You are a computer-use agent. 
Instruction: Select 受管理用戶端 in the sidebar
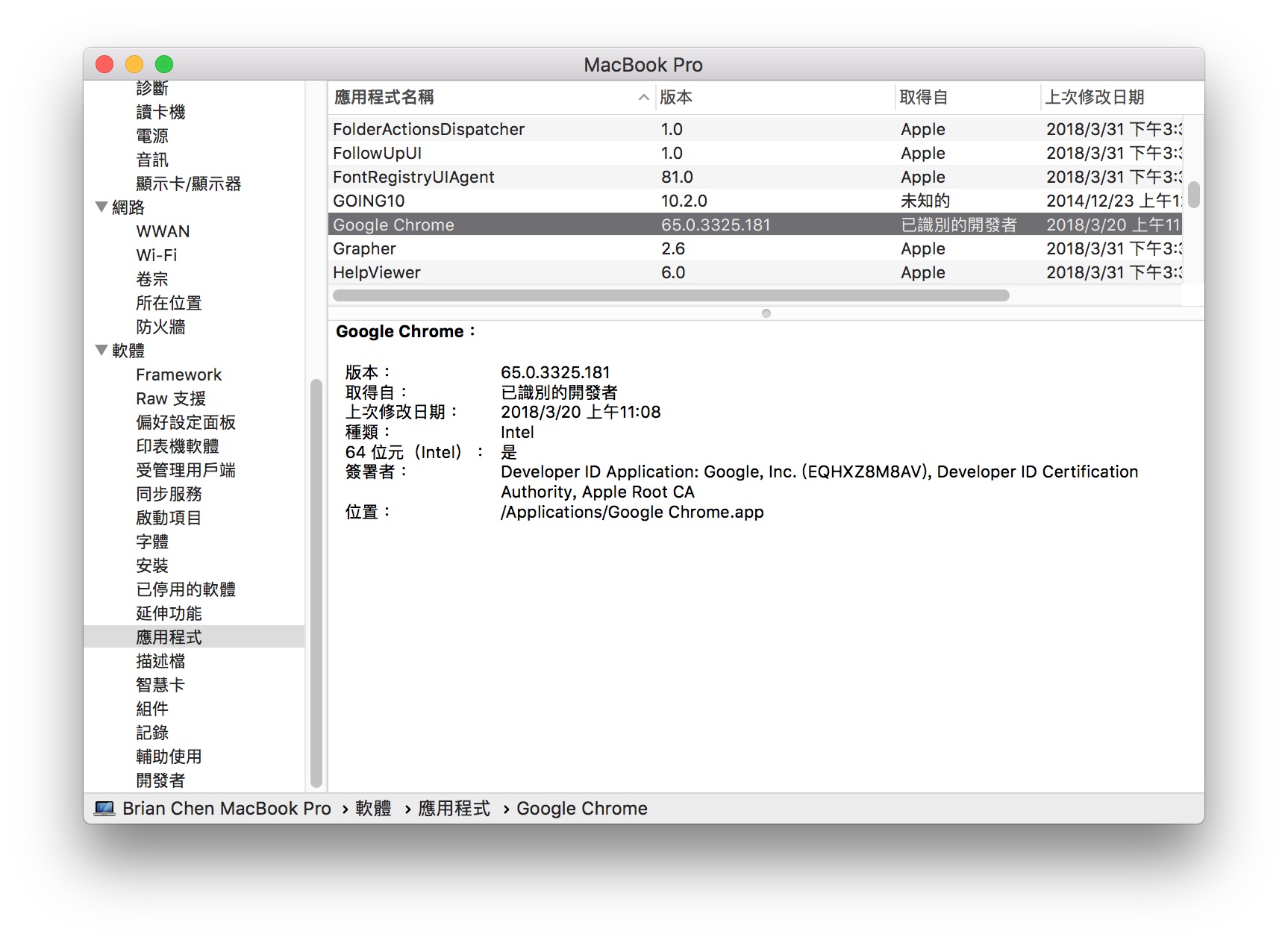coord(186,470)
